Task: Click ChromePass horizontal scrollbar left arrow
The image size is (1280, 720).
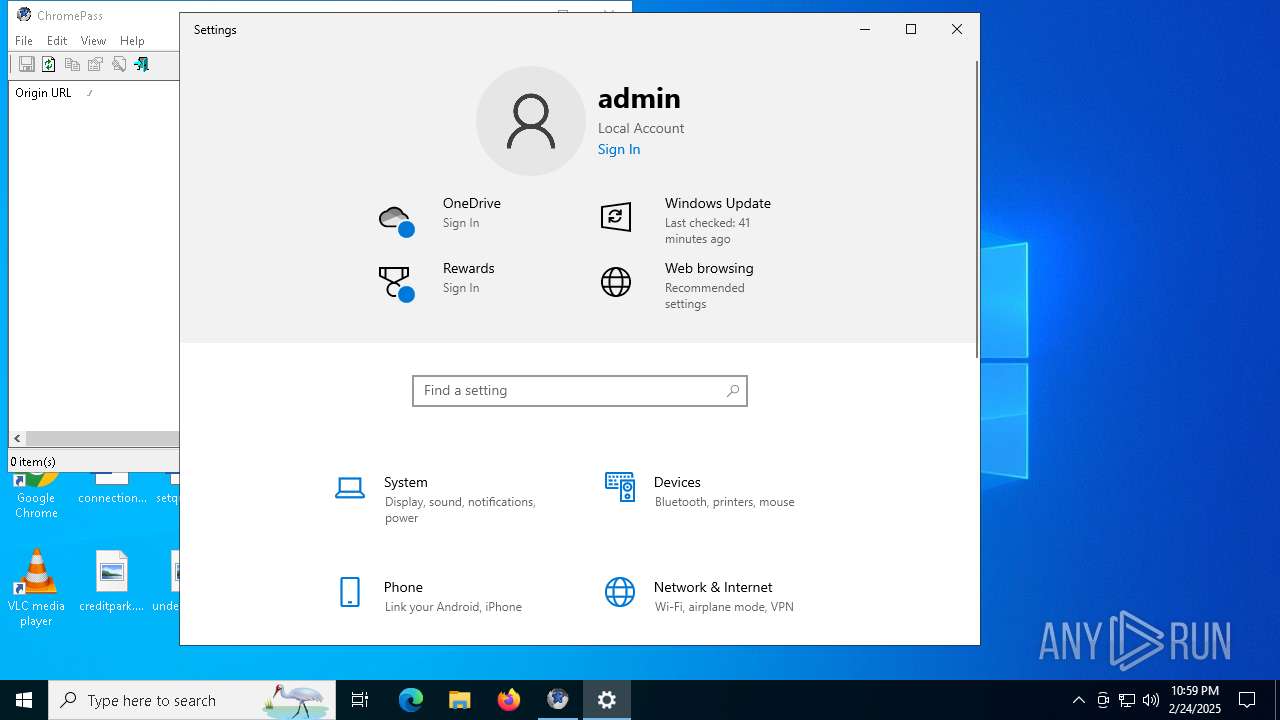Action: point(17,438)
